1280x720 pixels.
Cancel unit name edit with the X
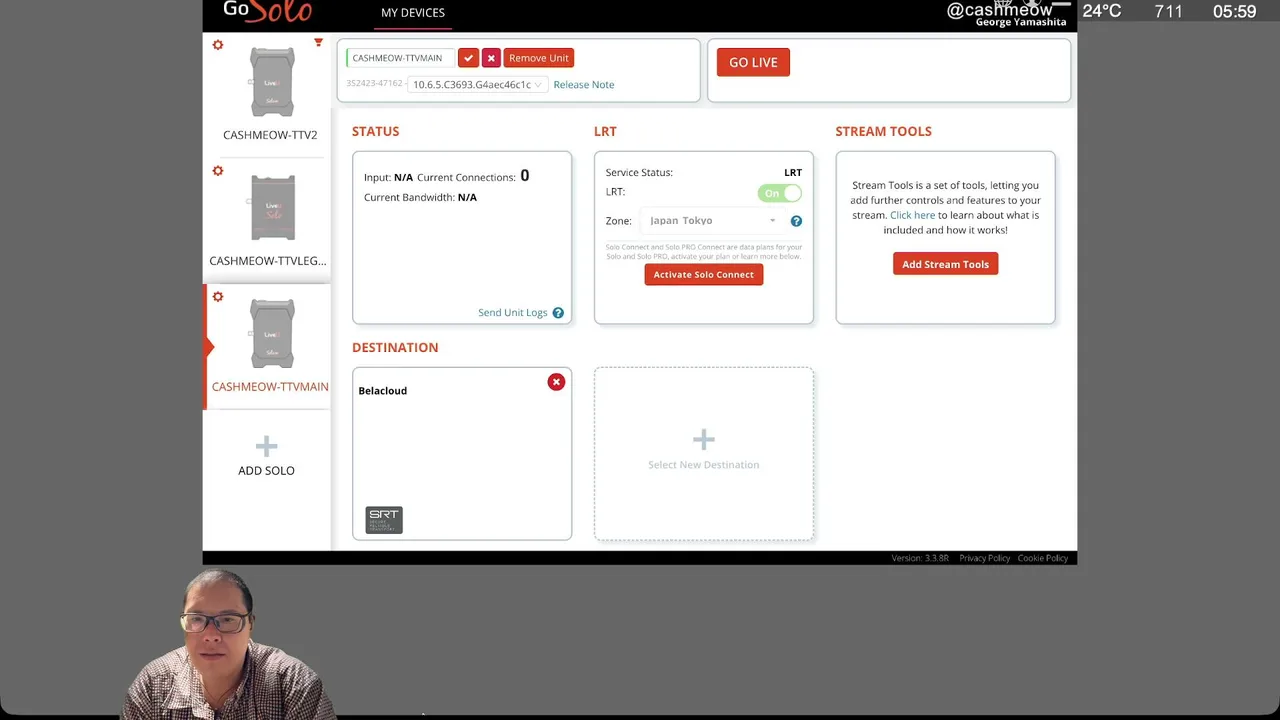click(491, 58)
